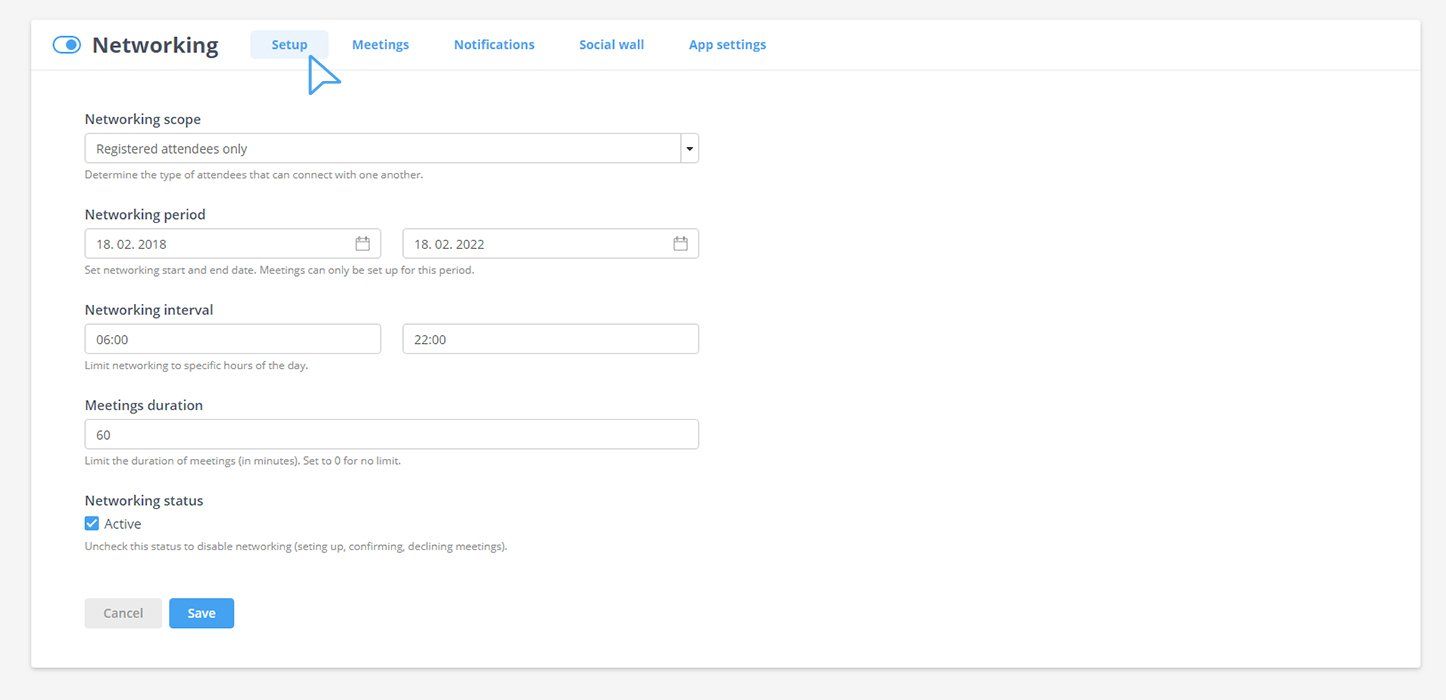Viewport: 1446px width, 700px height.
Task: Open the Setup tab
Action: coord(289,45)
